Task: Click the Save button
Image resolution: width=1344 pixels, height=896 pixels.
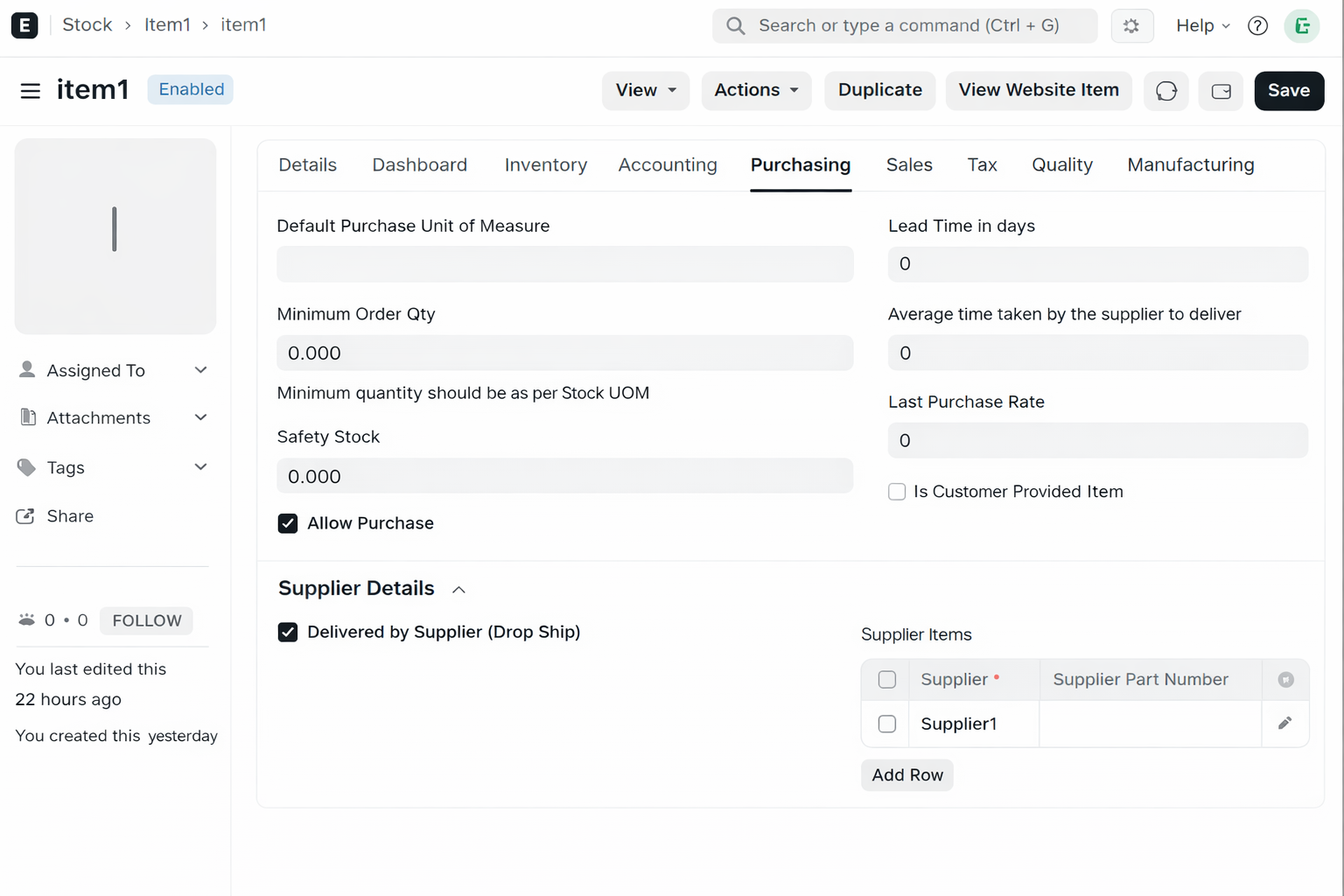Action: tap(1289, 91)
